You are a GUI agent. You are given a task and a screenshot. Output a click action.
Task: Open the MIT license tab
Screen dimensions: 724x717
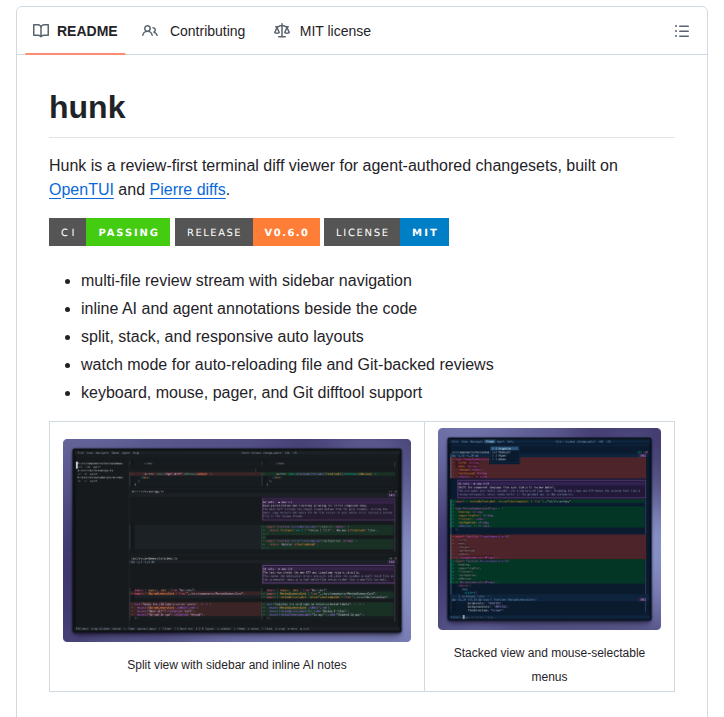click(x=322, y=31)
